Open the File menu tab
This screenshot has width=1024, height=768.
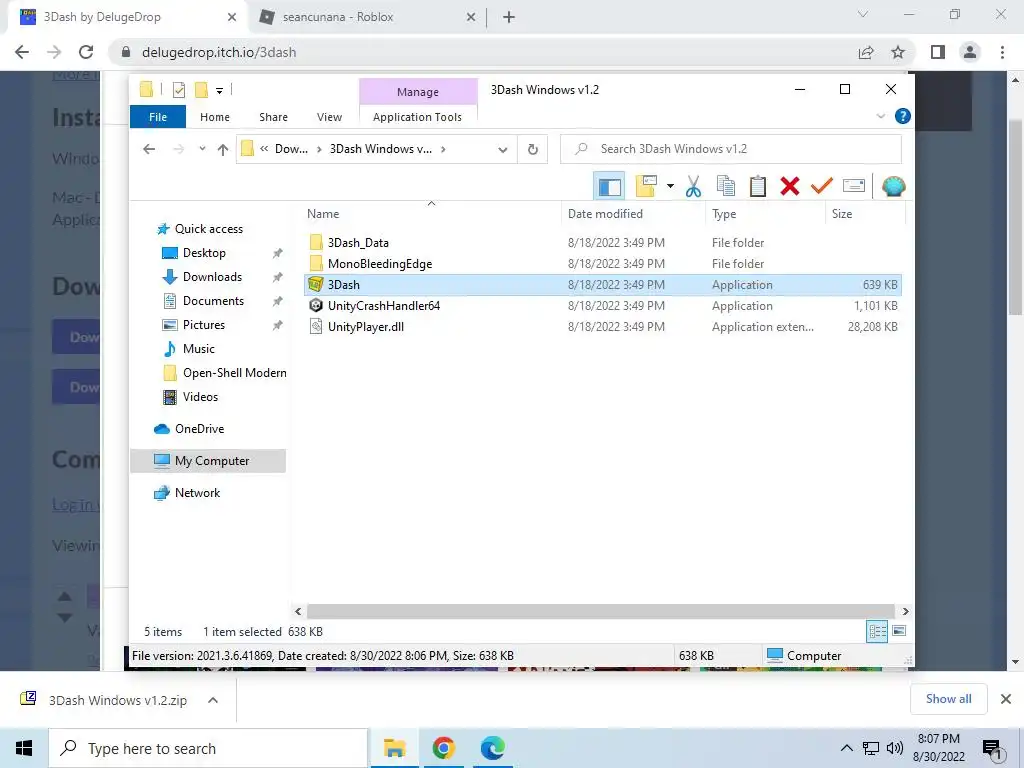click(x=158, y=117)
